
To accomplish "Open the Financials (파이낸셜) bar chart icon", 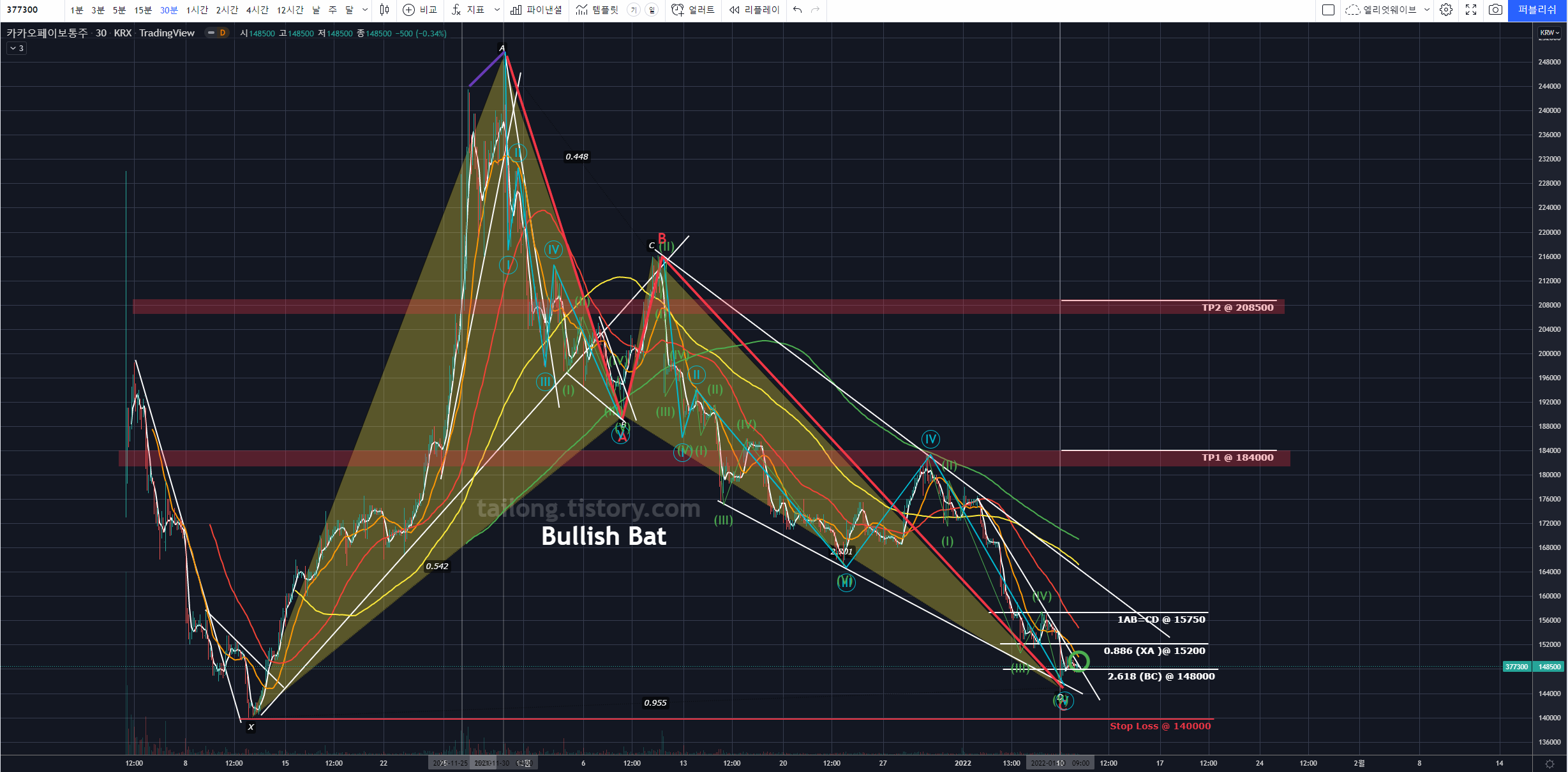I will click(516, 10).
